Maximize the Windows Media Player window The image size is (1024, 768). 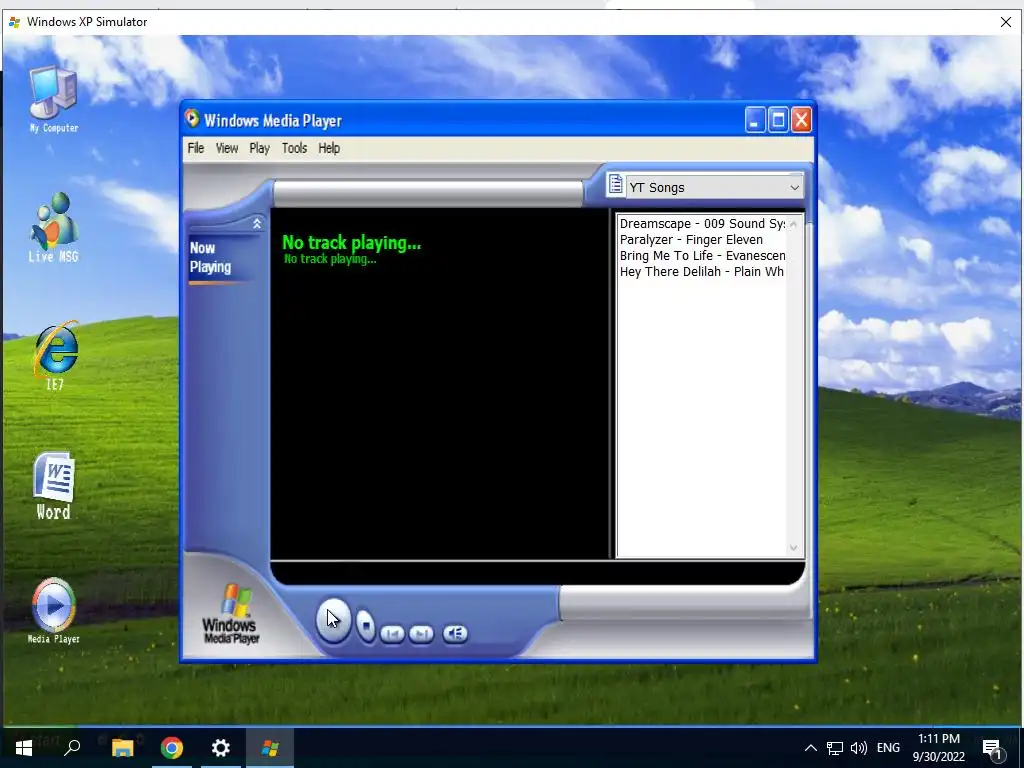click(x=778, y=120)
